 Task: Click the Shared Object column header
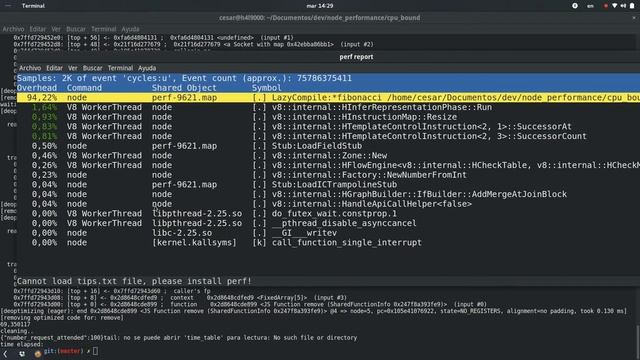click(184, 88)
